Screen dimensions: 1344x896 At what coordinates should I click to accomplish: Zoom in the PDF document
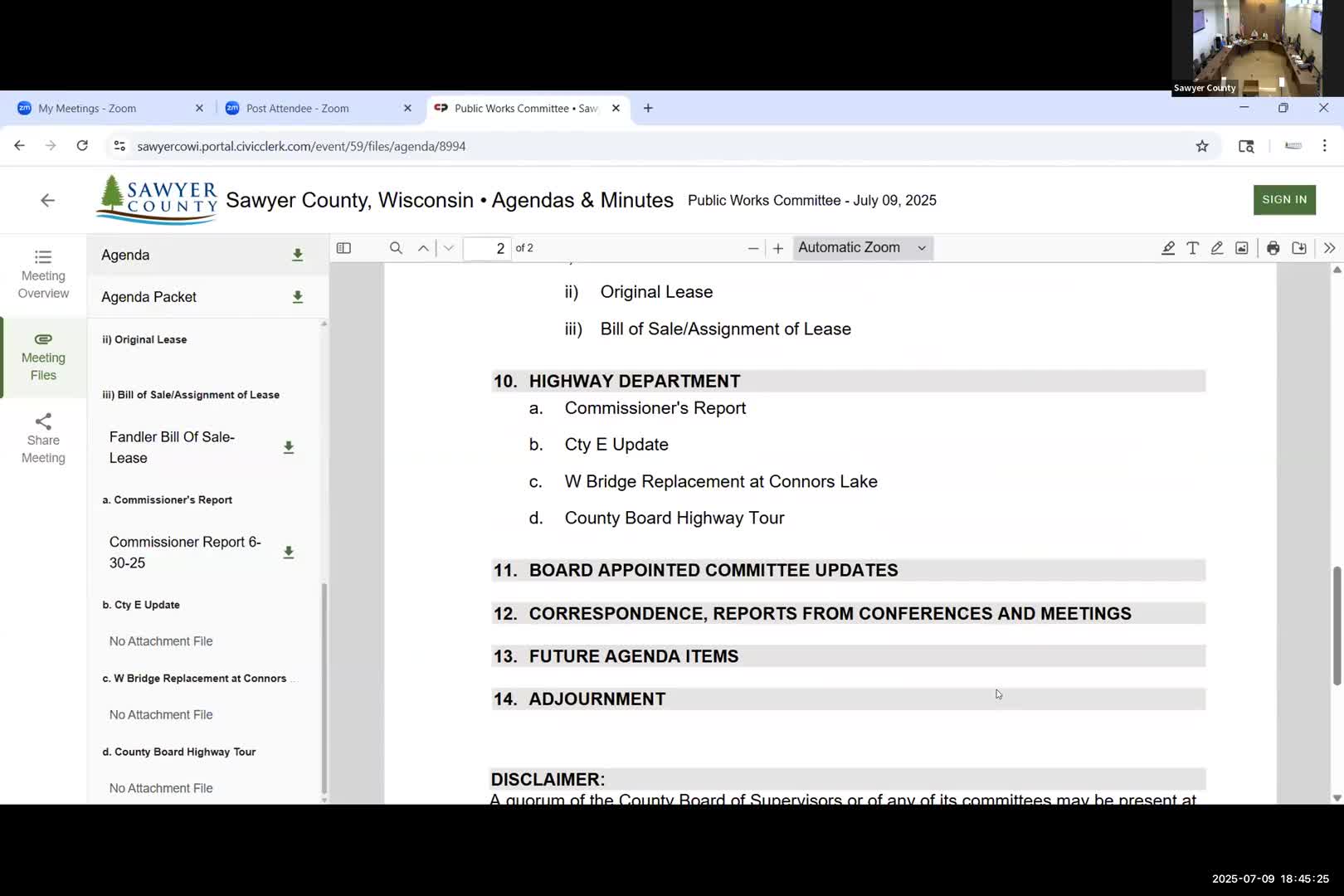[x=777, y=248]
